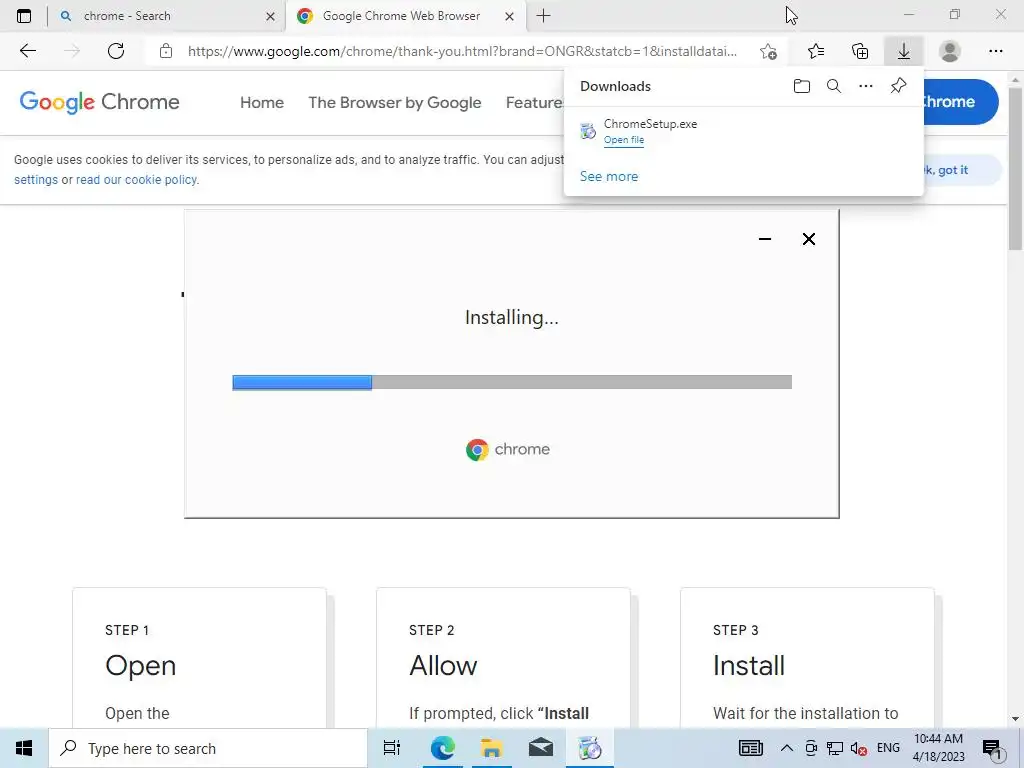Open downloads folder from Downloads panel
The image size is (1024, 768).
(x=802, y=86)
